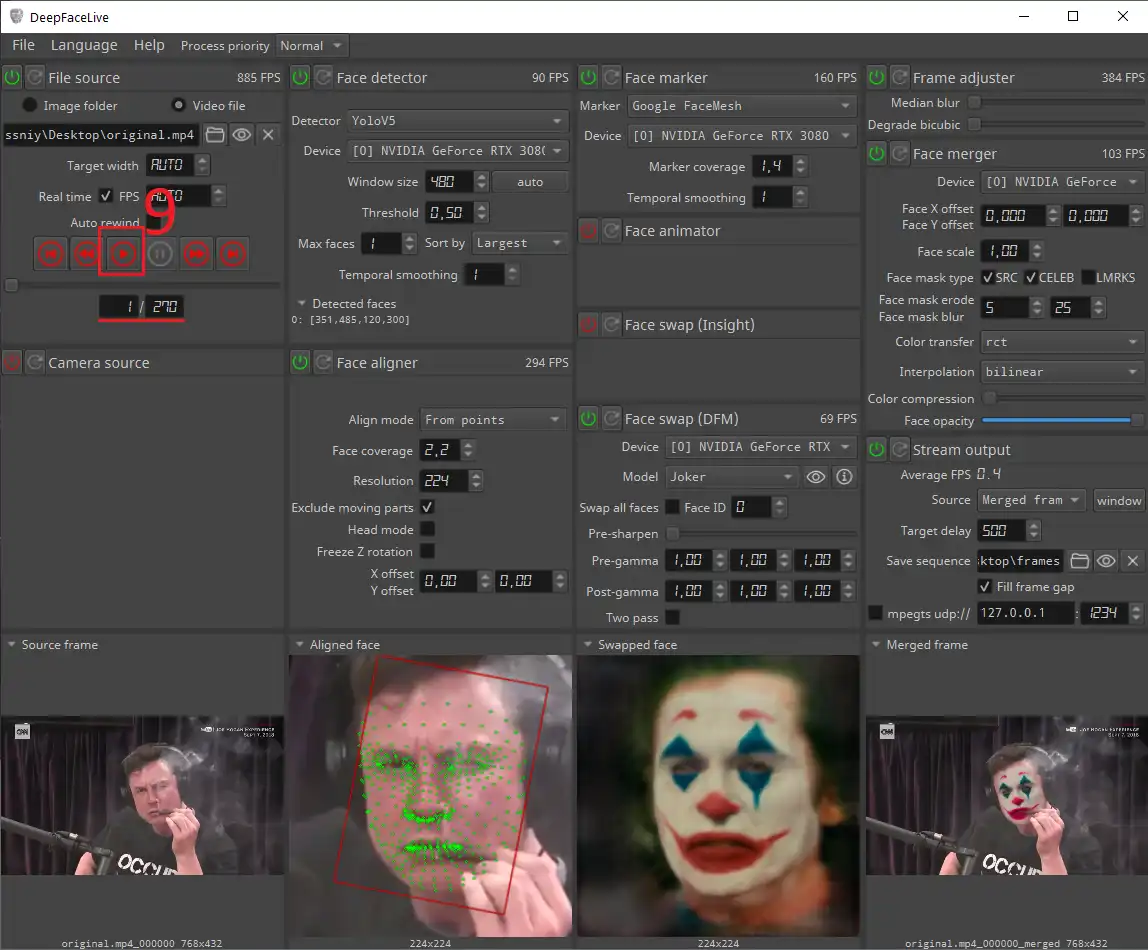The width and height of the screenshot is (1148, 950).
Task: Toggle the Frame adjuster power button
Action: coord(876,77)
